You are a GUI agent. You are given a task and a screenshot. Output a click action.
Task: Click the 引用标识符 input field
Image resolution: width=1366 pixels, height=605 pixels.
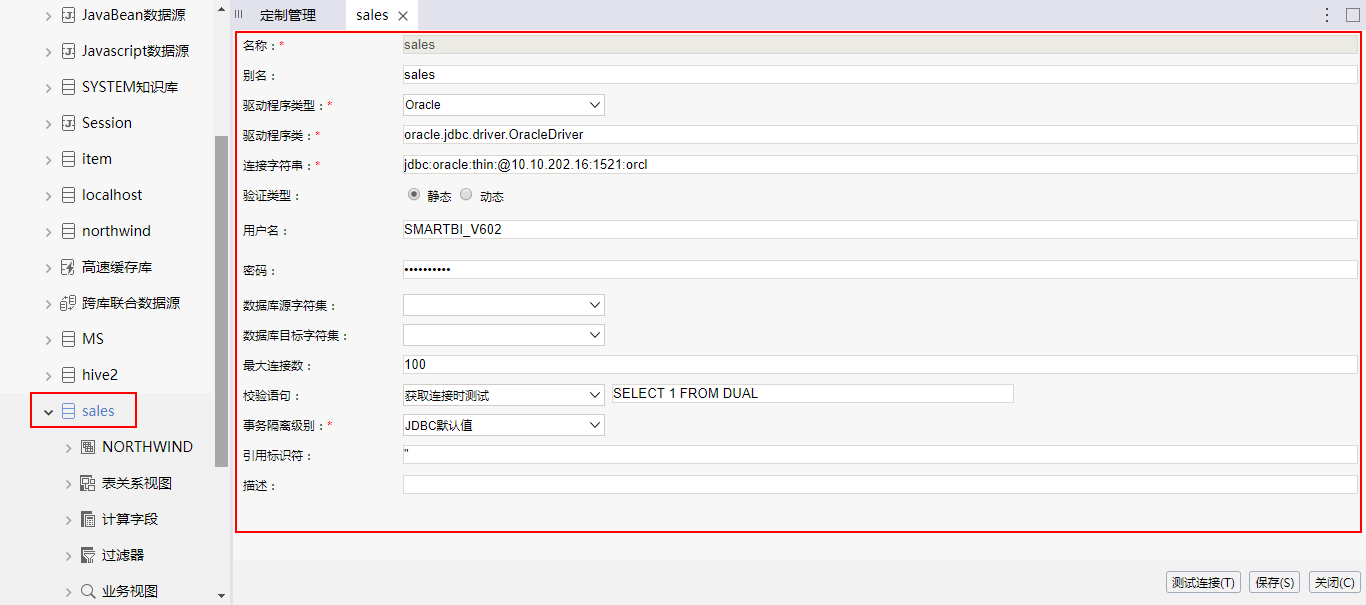click(x=880, y=454)
